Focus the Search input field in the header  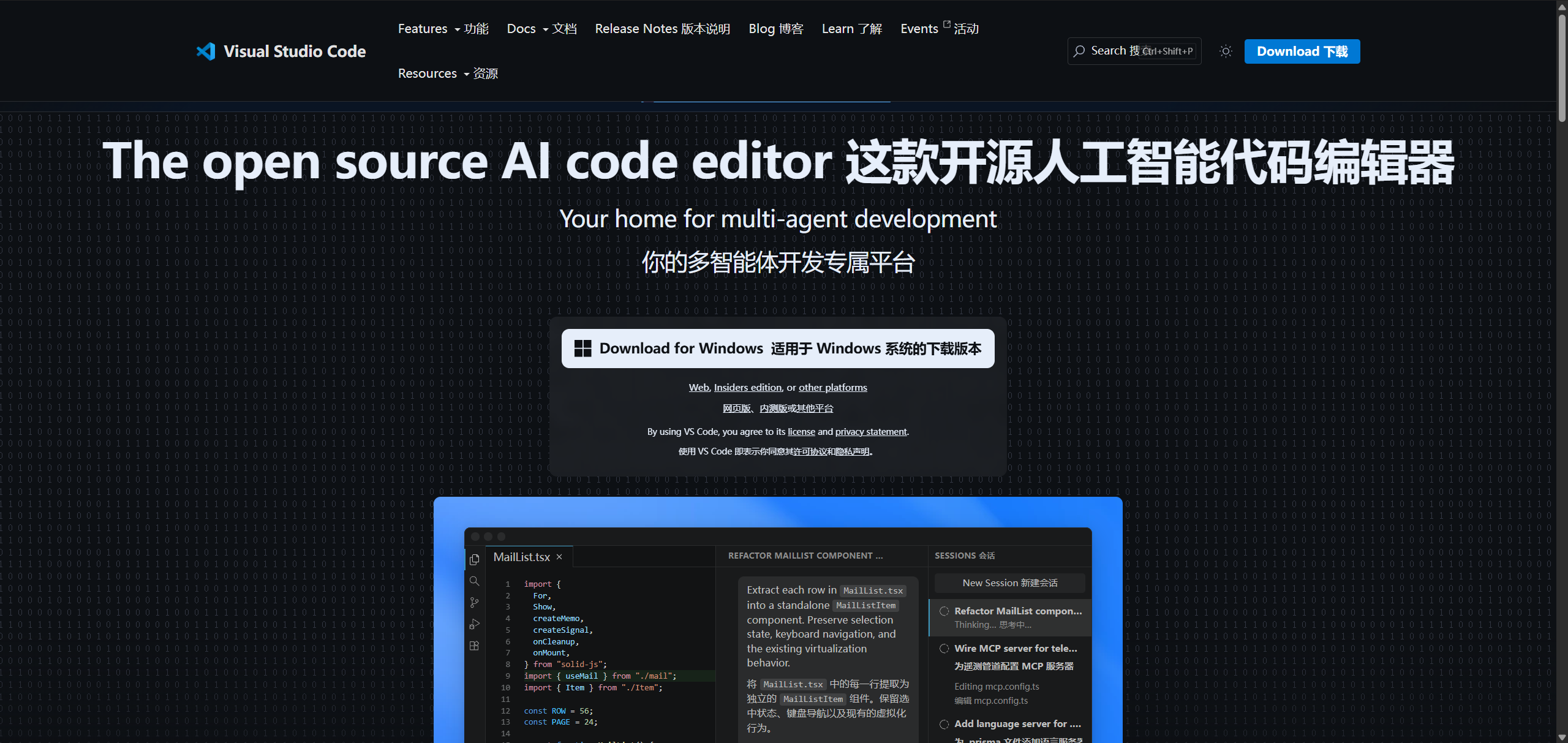(1134, 51)
